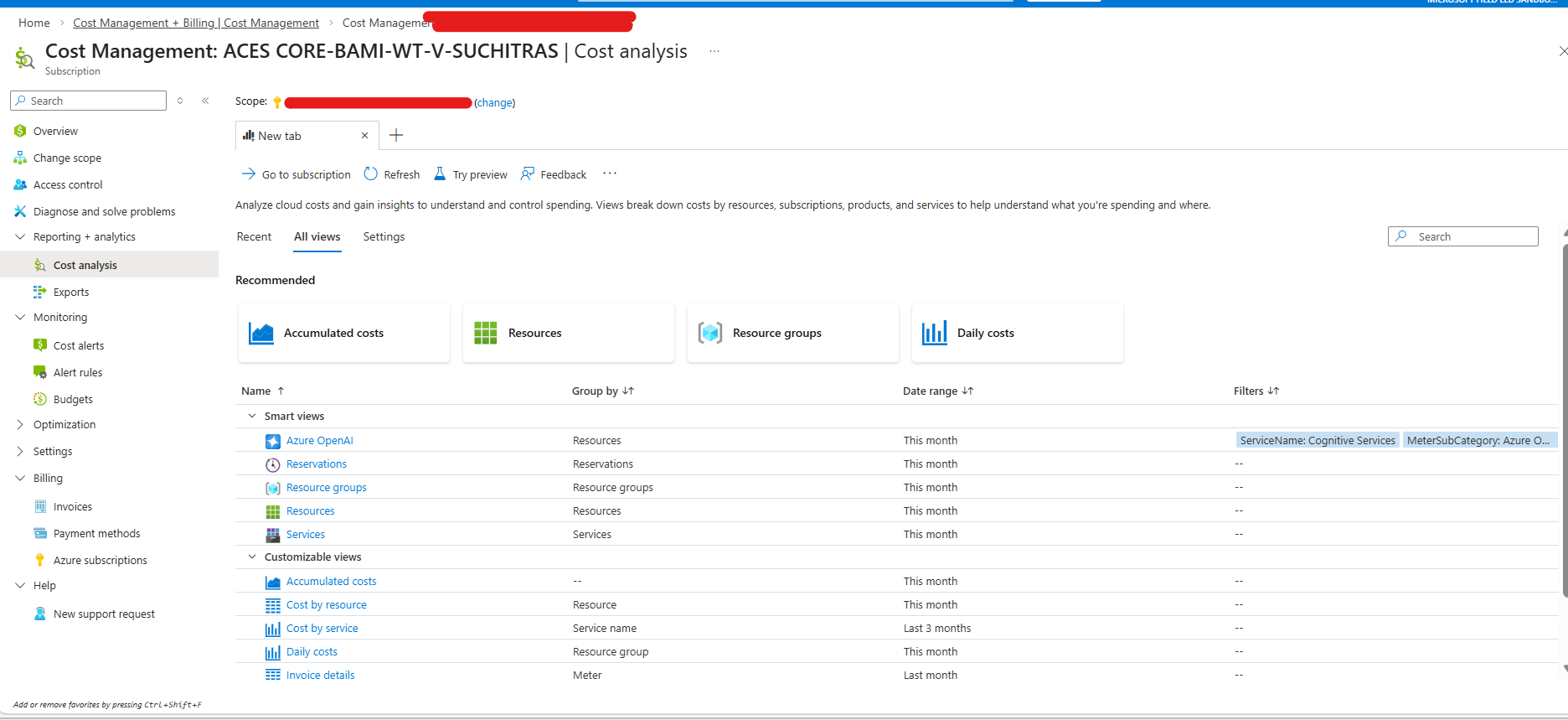Open more toolbar options ellipsis
This screenshot has width=1568, height=720.
click(610, 174)
